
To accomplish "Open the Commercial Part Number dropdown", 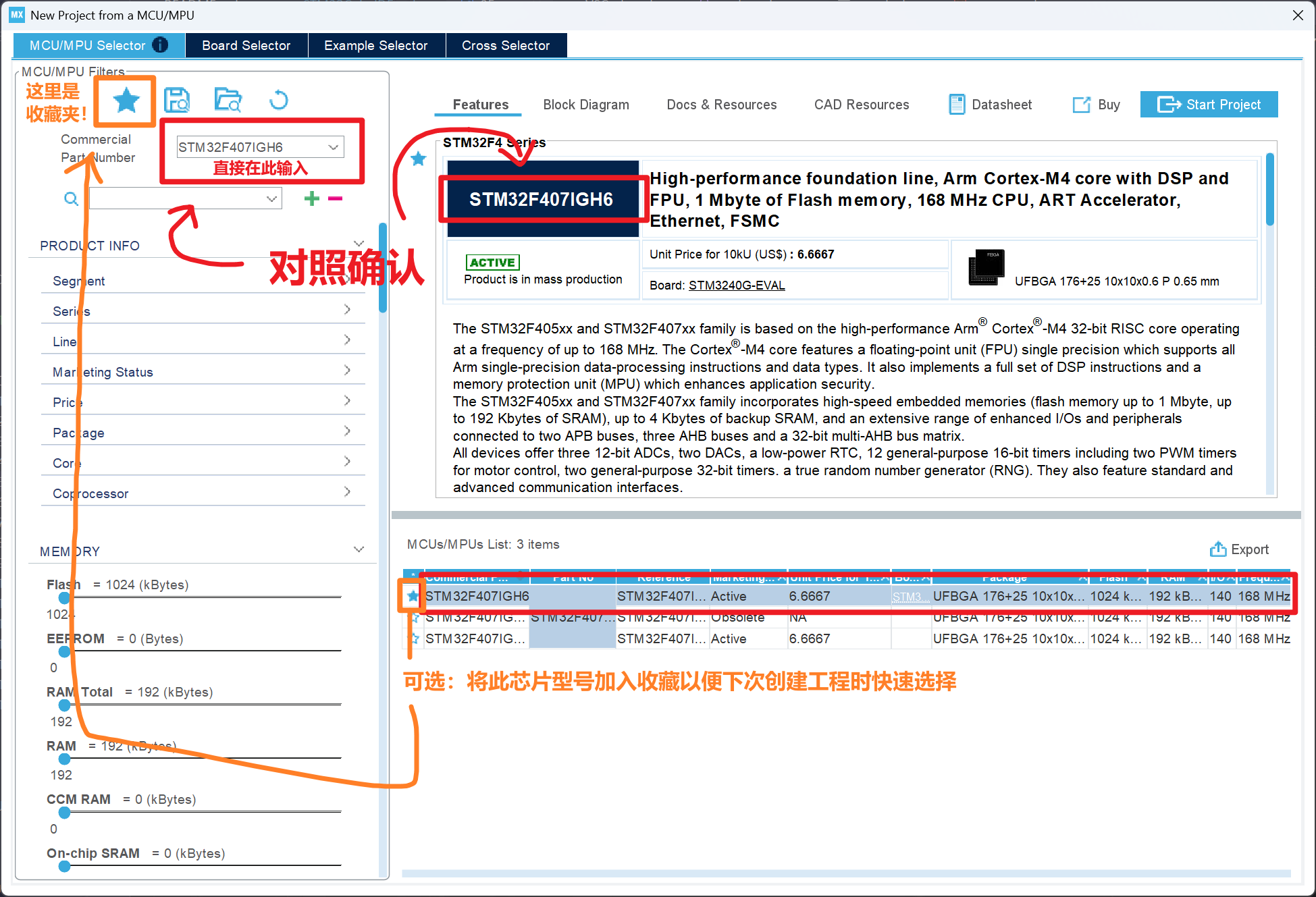I will [x=333, y=147].
